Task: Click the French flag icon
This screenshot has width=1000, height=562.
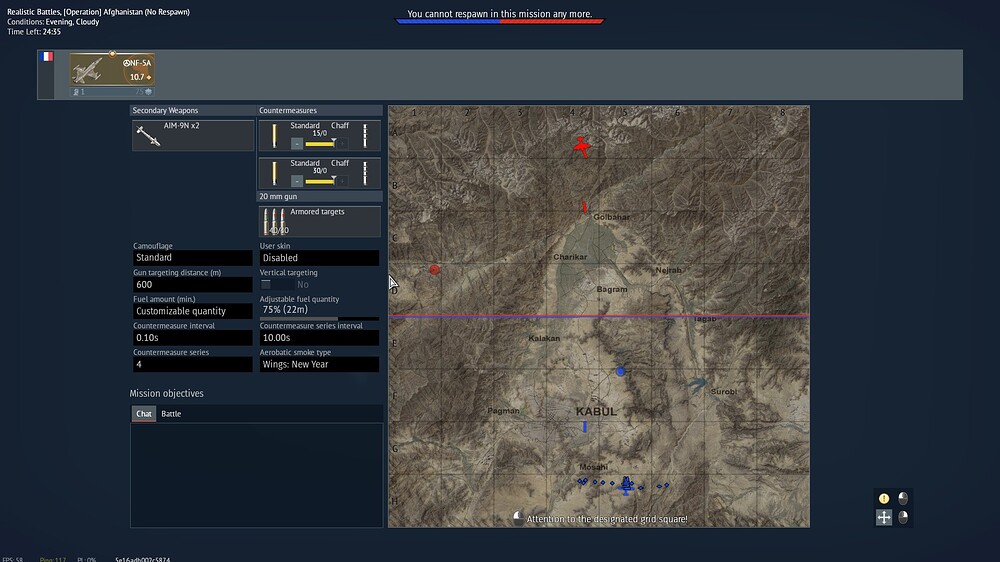Action: click(46, 57)
